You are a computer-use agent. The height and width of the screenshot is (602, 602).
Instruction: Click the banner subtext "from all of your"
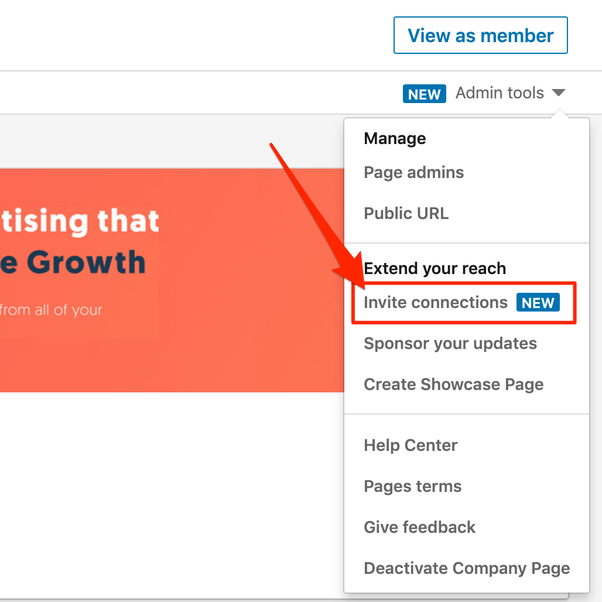(x=51, y=310)
